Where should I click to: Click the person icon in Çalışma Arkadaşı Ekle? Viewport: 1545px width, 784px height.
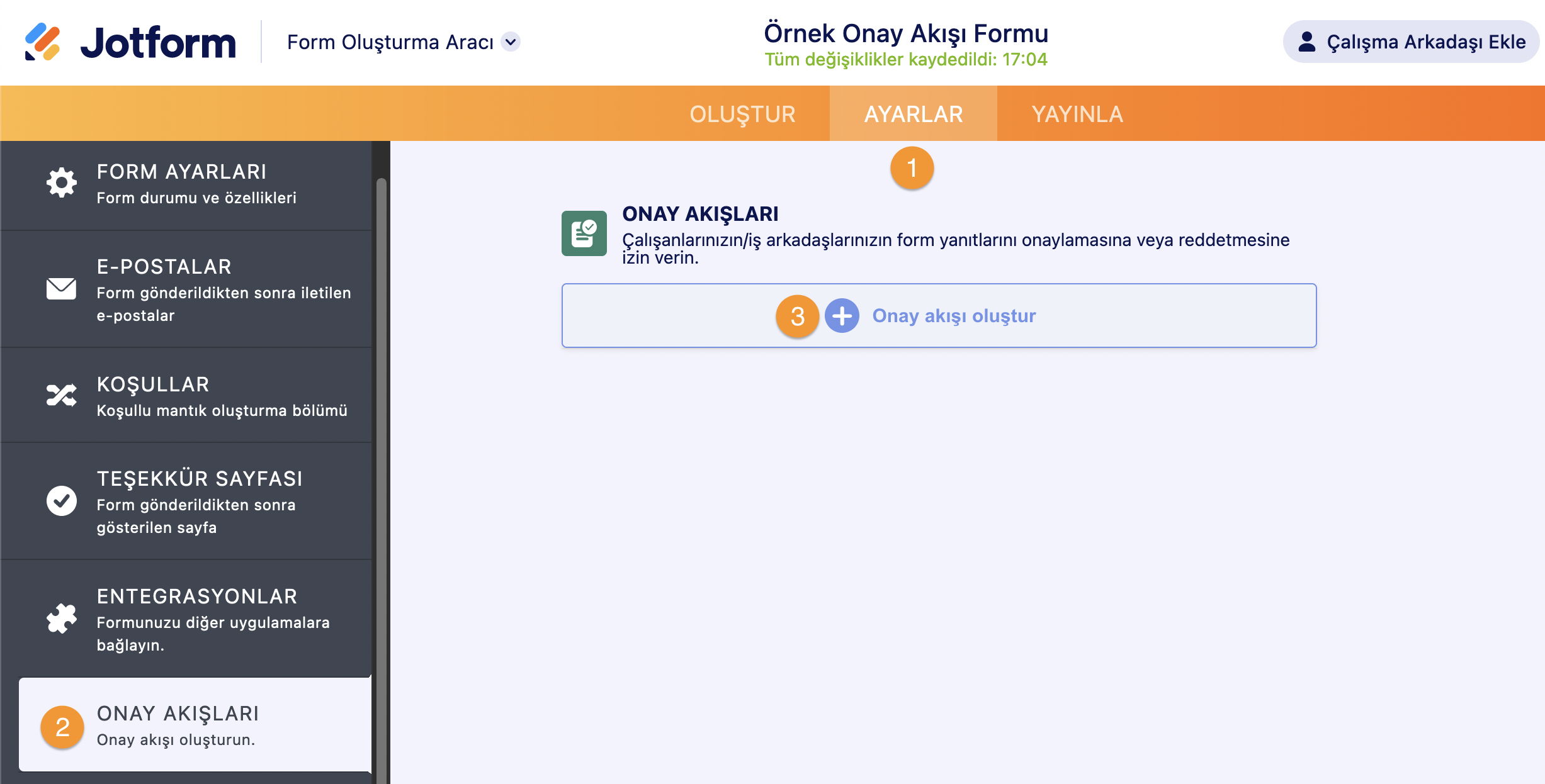pos(1307,42)
